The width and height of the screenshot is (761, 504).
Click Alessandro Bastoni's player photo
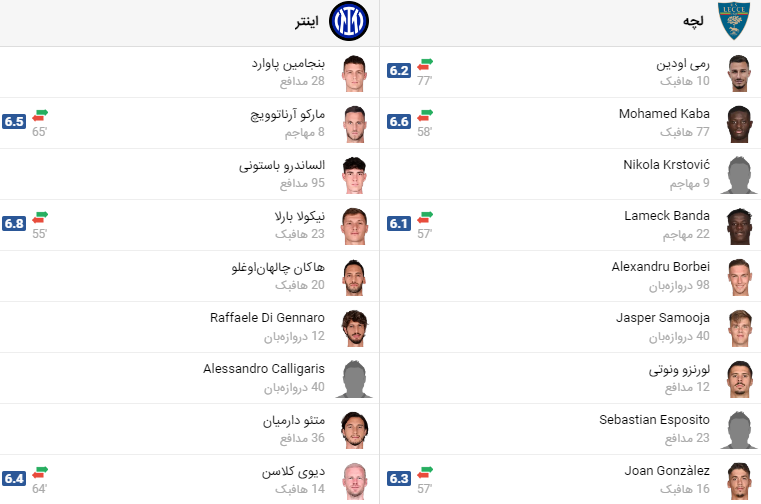354,175
